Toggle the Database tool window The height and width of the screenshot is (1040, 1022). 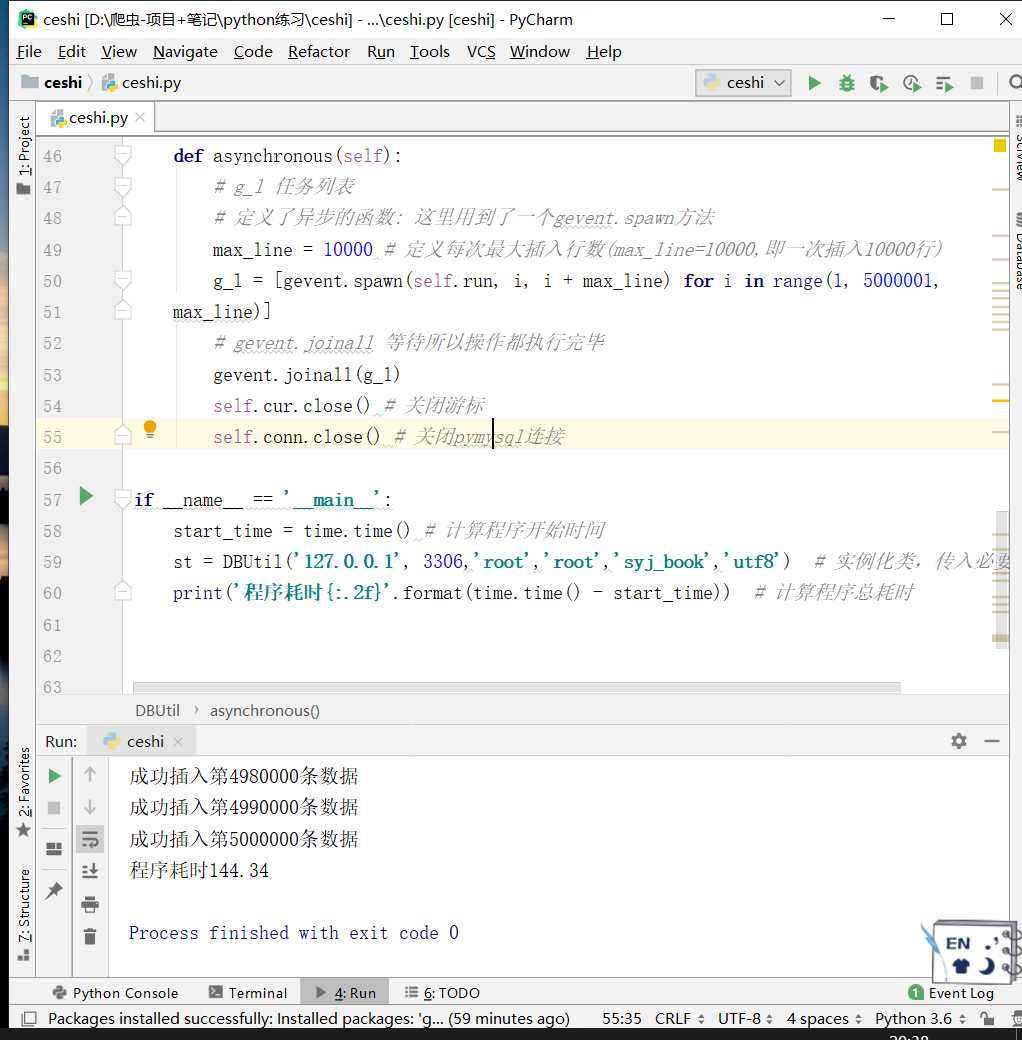[x=1017, y=252]
